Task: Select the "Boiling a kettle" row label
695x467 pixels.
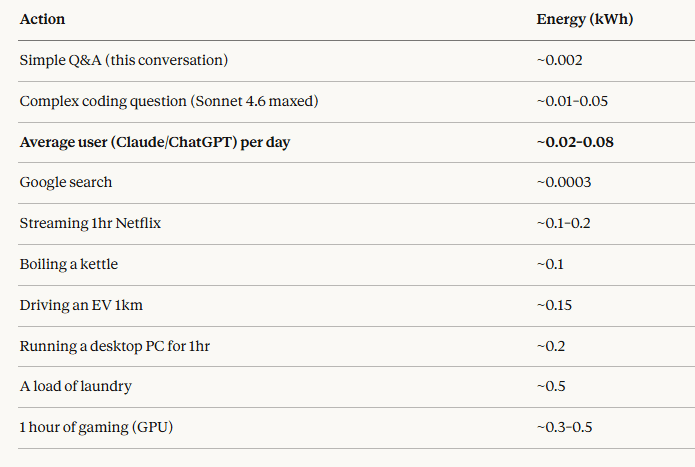Action: [69, 264]
